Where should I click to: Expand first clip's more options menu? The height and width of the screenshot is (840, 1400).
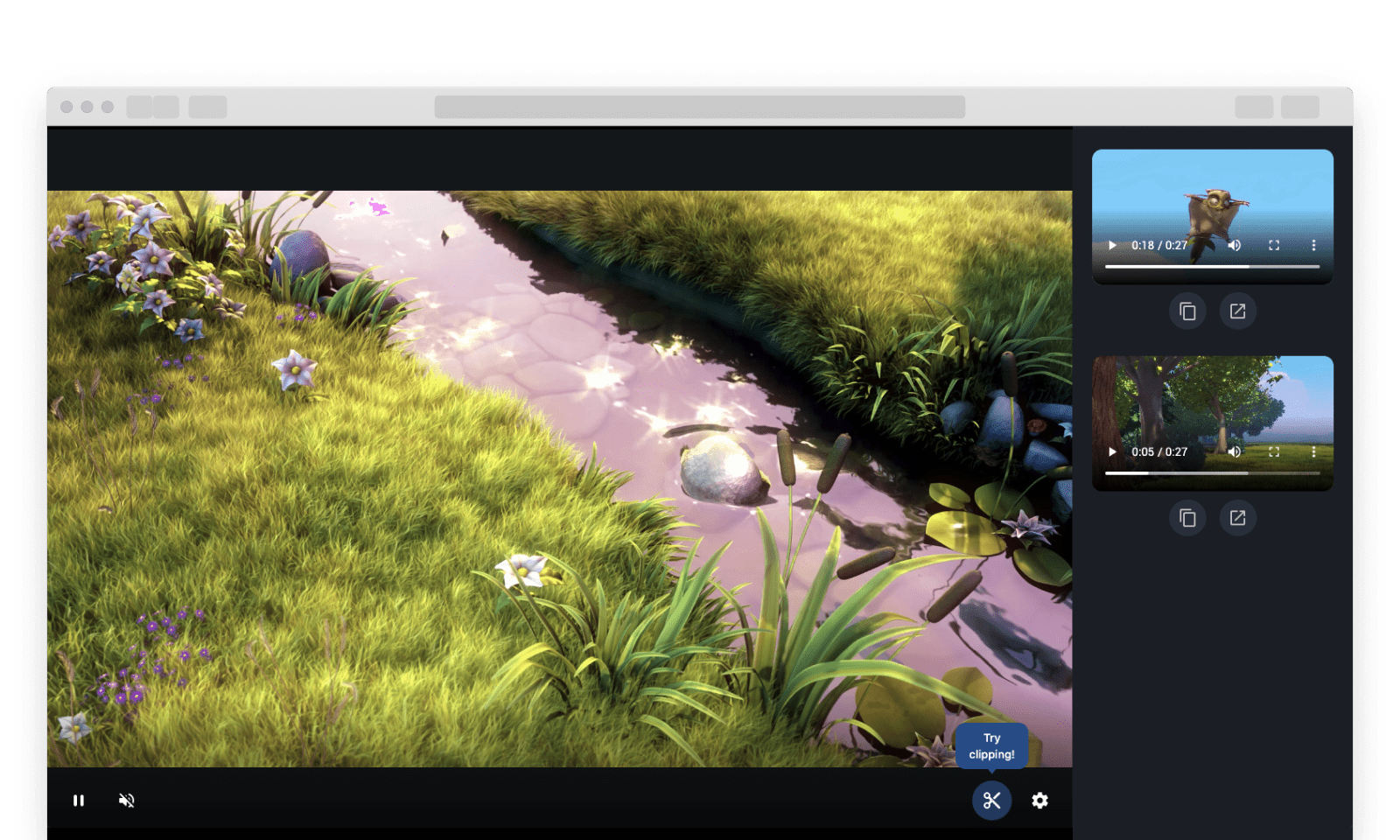point(1313,246)
